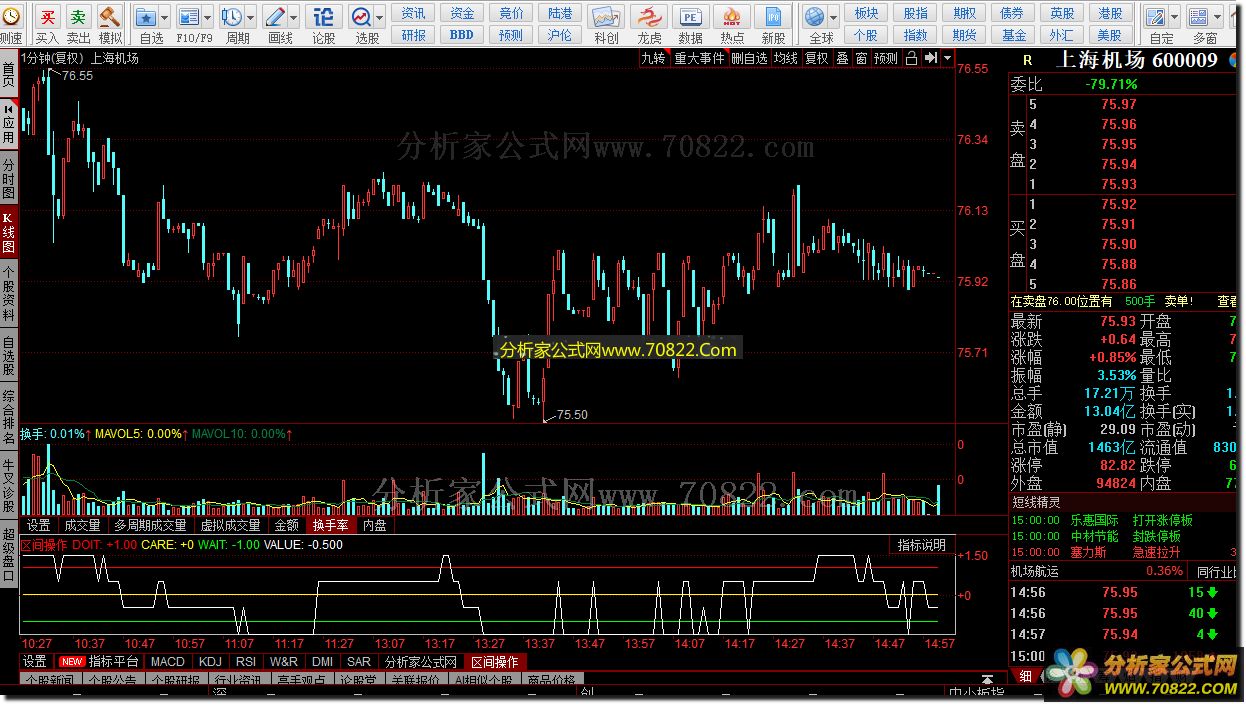Toggle 九转 indicator in chart toolbar
Image resolution: width=1246 pixels, height=704 pixels.
coord(653,58)
